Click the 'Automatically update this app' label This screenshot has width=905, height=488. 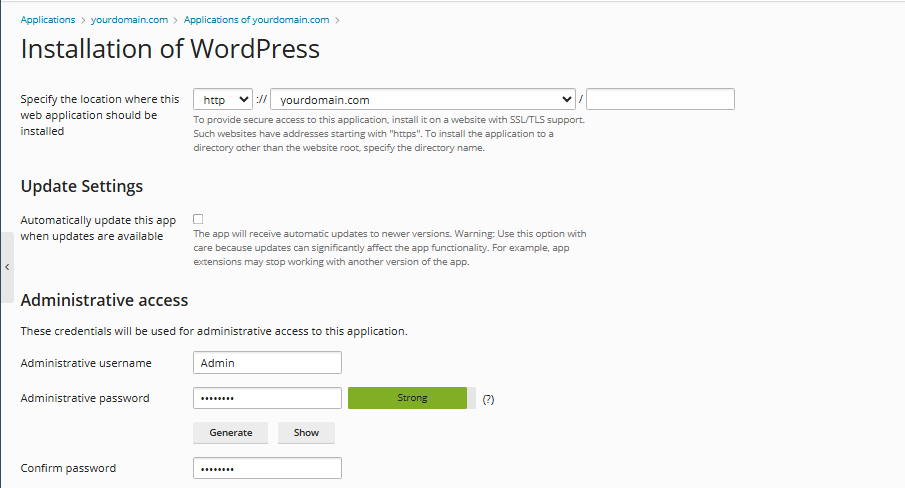pos(98,228)
